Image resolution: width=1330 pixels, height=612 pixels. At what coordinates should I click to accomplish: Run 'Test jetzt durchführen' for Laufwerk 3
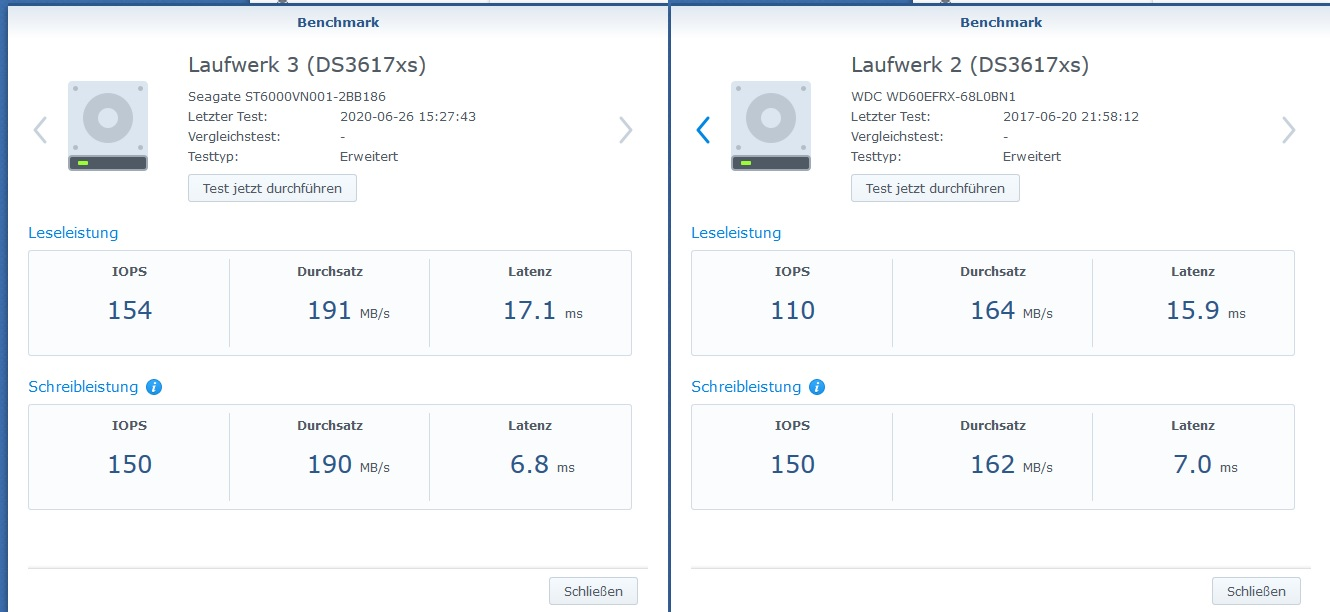(272, 188)
